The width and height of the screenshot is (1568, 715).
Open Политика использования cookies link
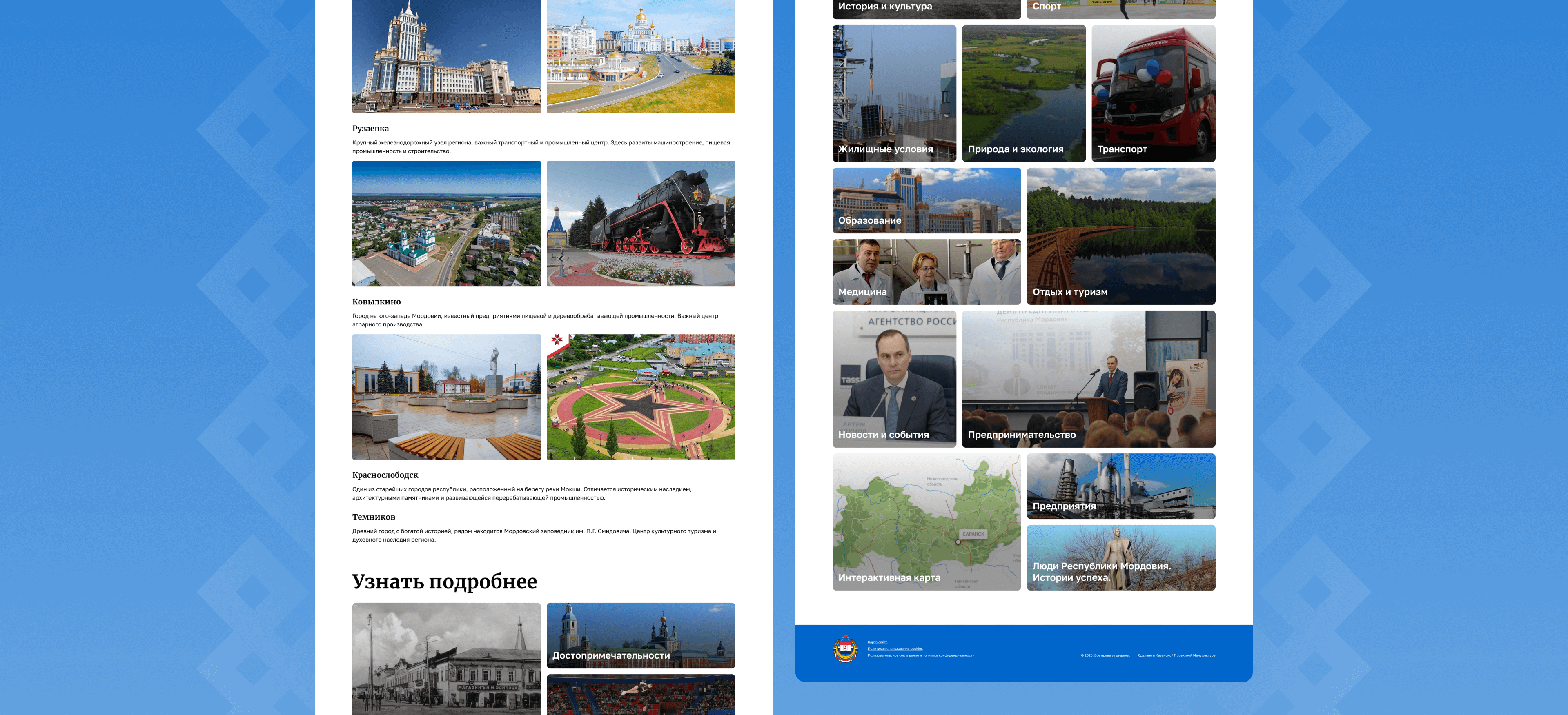[x=895, y=648]
